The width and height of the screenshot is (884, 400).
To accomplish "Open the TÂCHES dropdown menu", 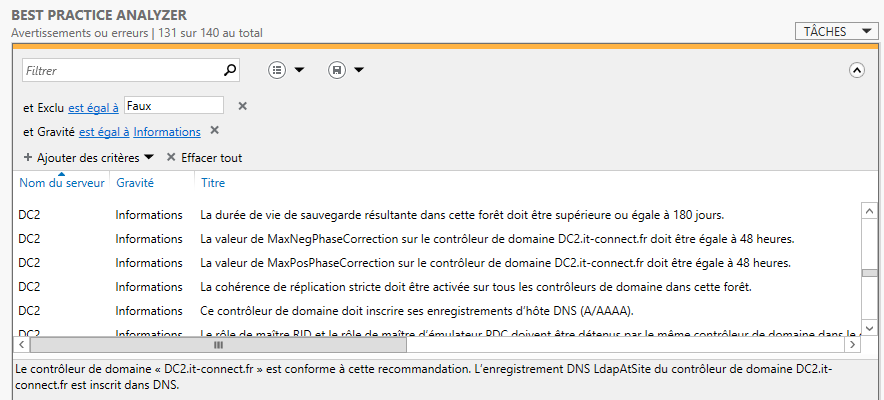I will (x=838, y=32).
